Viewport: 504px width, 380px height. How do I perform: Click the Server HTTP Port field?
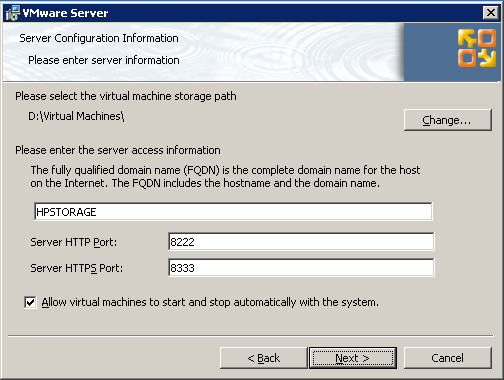pos(301,242)
